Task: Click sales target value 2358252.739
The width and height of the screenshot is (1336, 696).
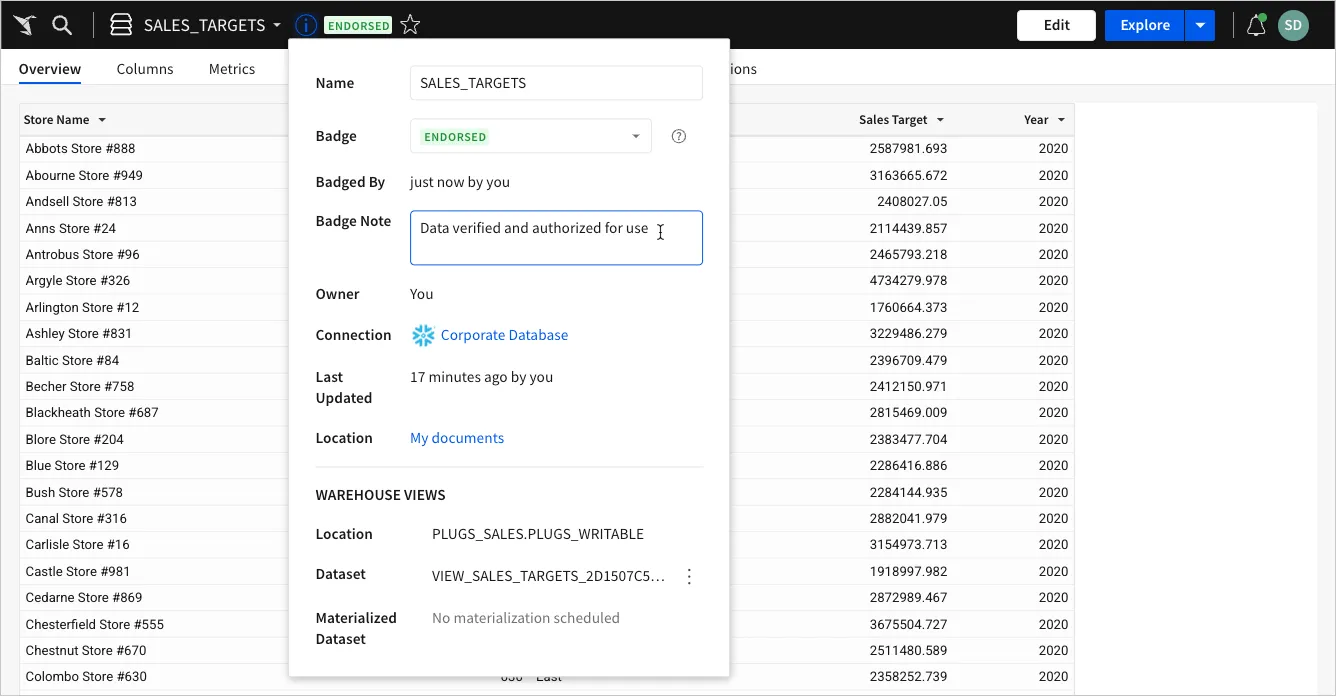Action: (x=908, y=676)
